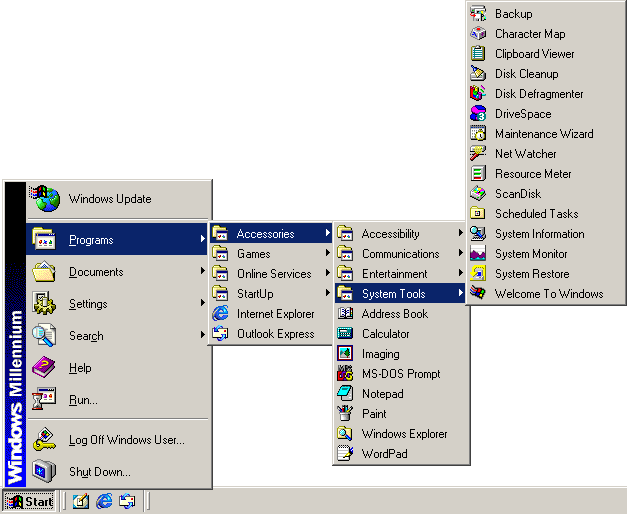627x514 pixels.
Task: Expand the Games submenu arrow
Action: pos(327,253)
